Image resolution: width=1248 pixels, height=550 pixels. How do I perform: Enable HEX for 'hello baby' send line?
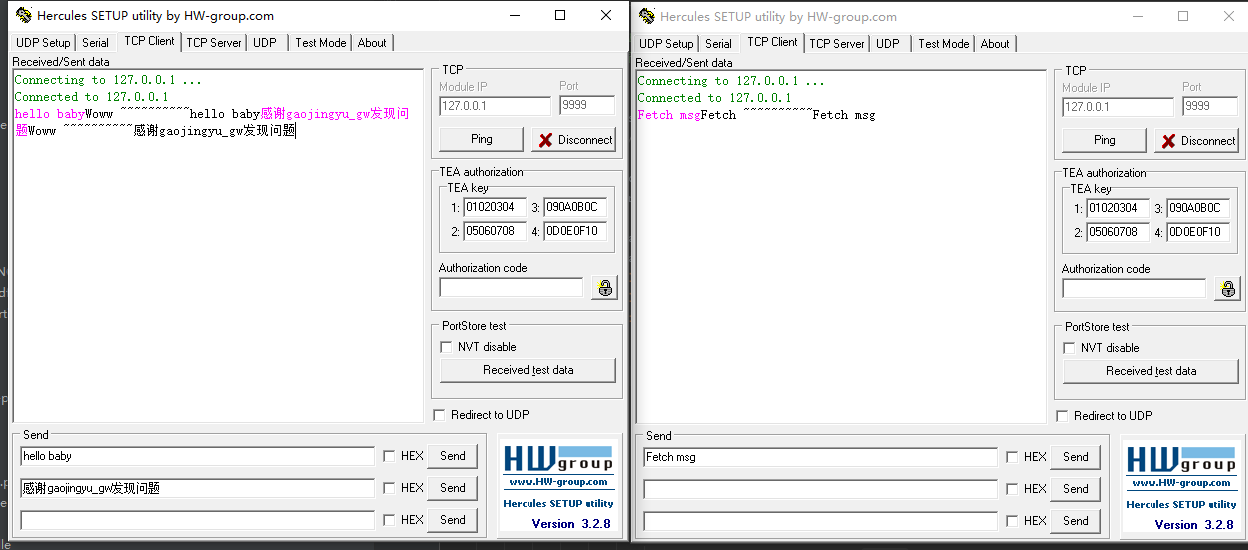(389, 456)
